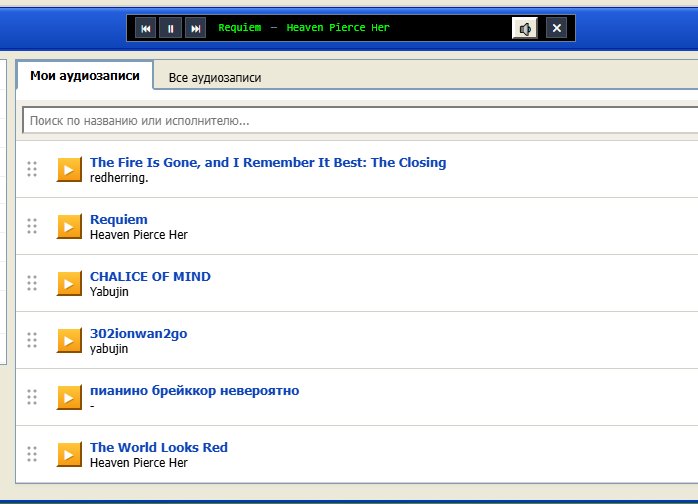Image resolution: width=698 pixels, height=504 pixels.
Task: Click drag handle beside 302ionwan2go
Action: pos(32,340)
